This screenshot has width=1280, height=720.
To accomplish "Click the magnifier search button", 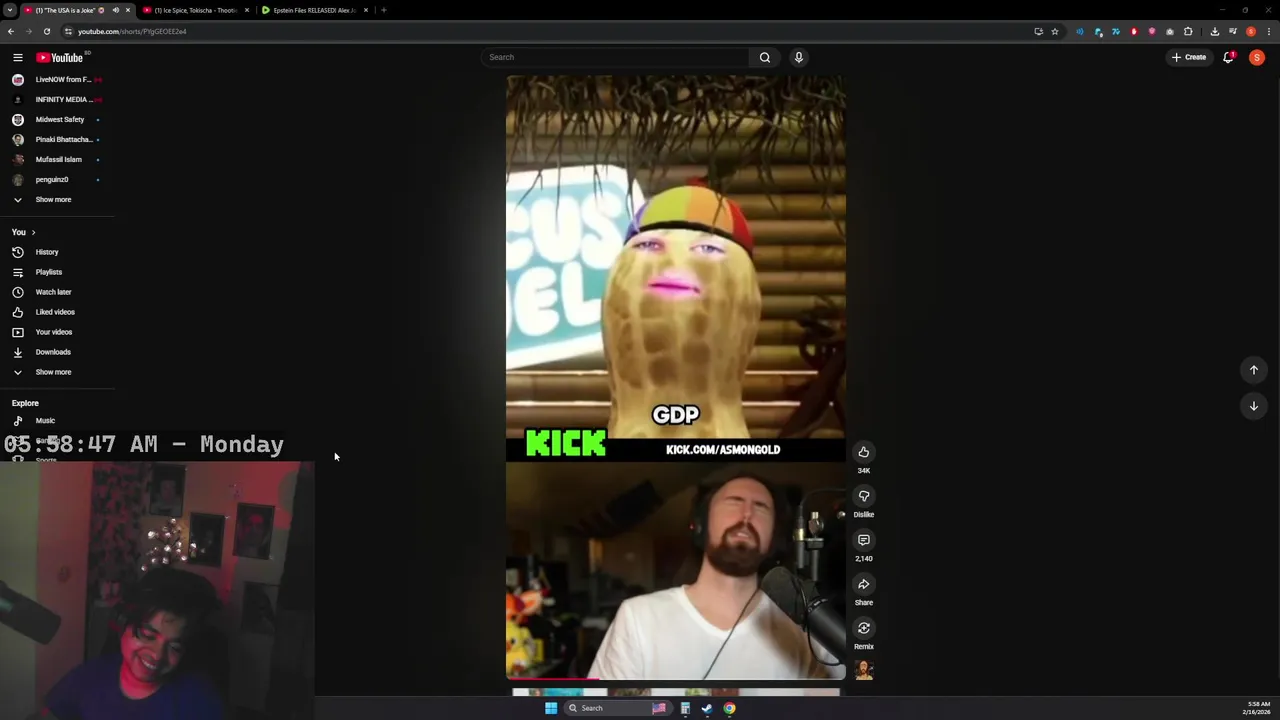I will tap(765, 57).
